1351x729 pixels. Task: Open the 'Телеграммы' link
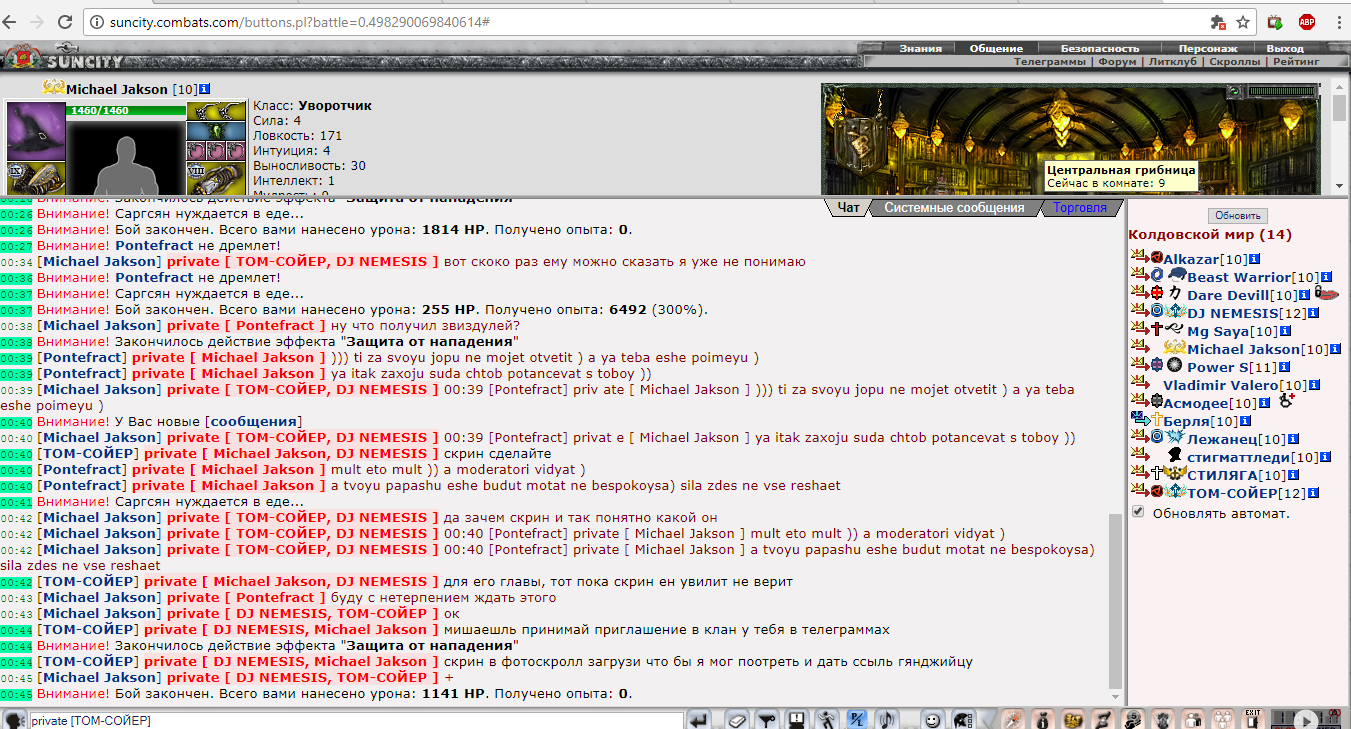[1050, 62]
